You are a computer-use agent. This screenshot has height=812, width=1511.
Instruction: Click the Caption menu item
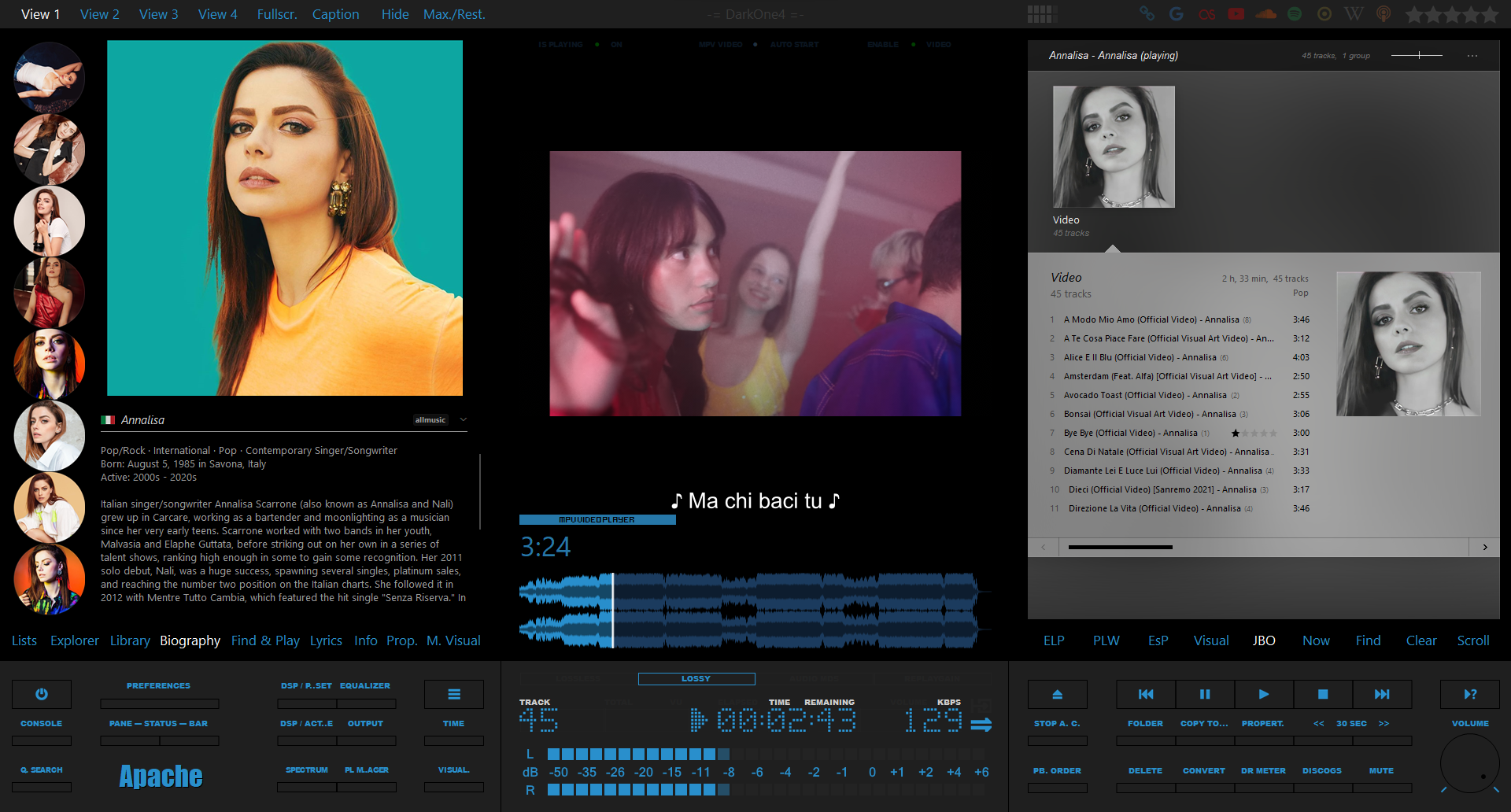pos(335,14)
